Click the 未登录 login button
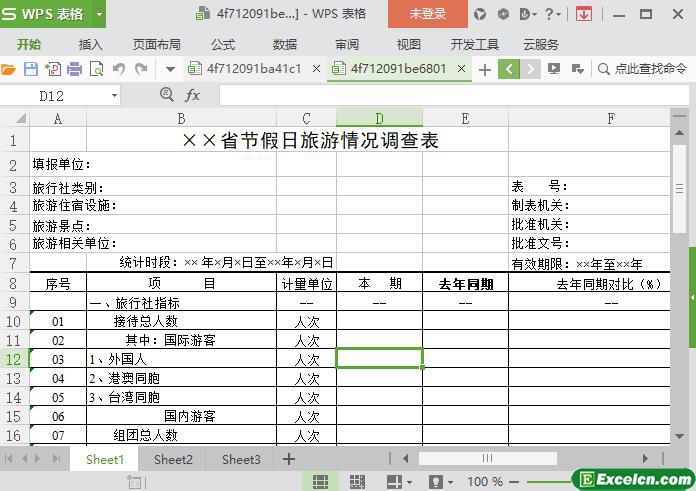 coord(427,14)
